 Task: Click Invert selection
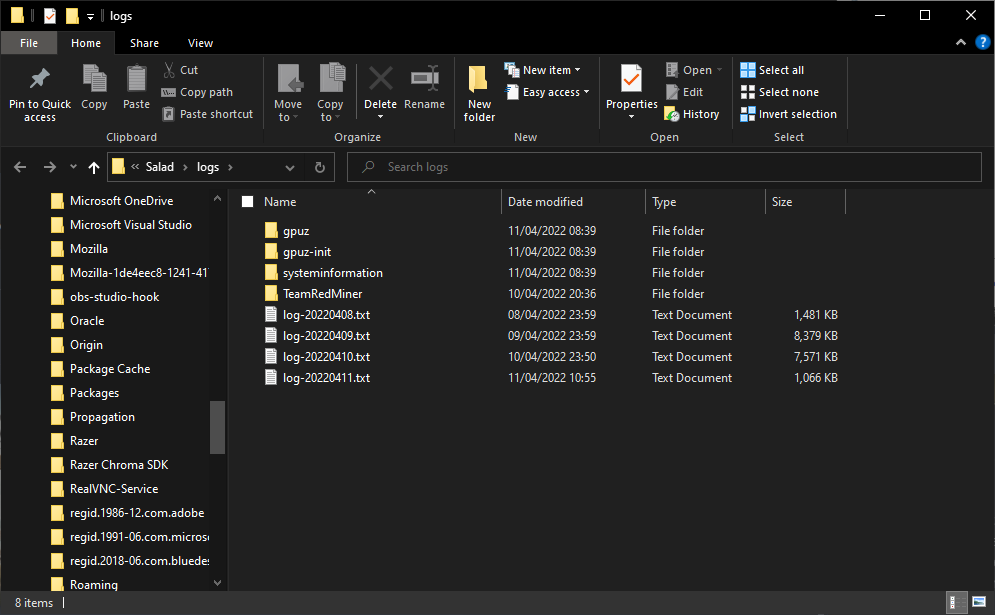pos(789,114)
